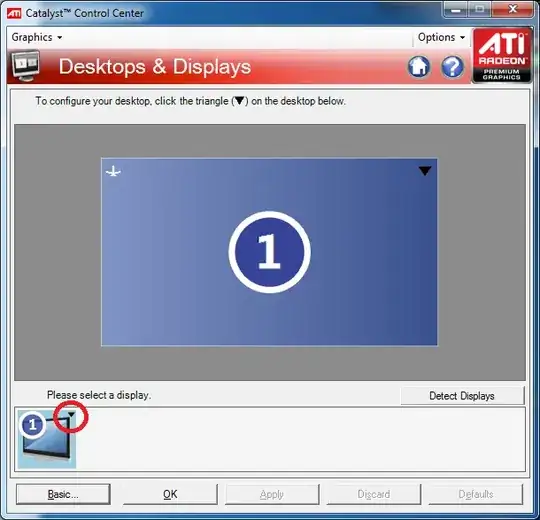Close the Catalyst Control Center window
Viewport: 540px width, 520px height.
coord(513,9)
